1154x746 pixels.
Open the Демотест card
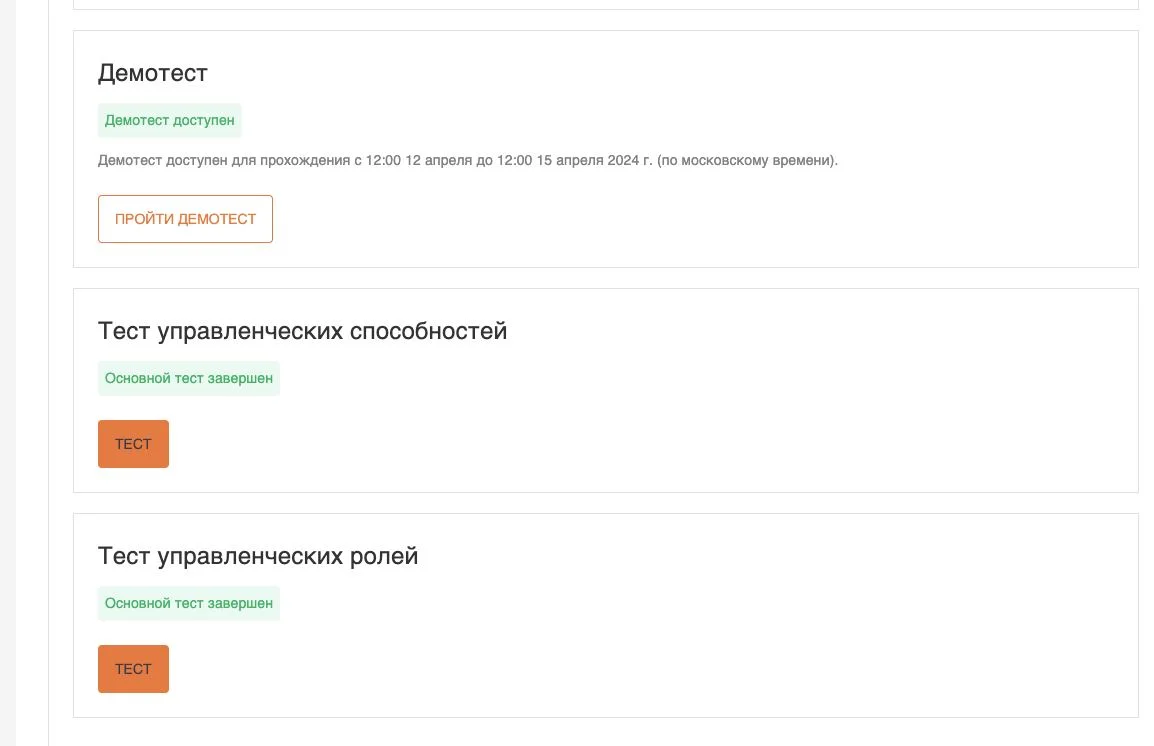(x=600, y=150)
